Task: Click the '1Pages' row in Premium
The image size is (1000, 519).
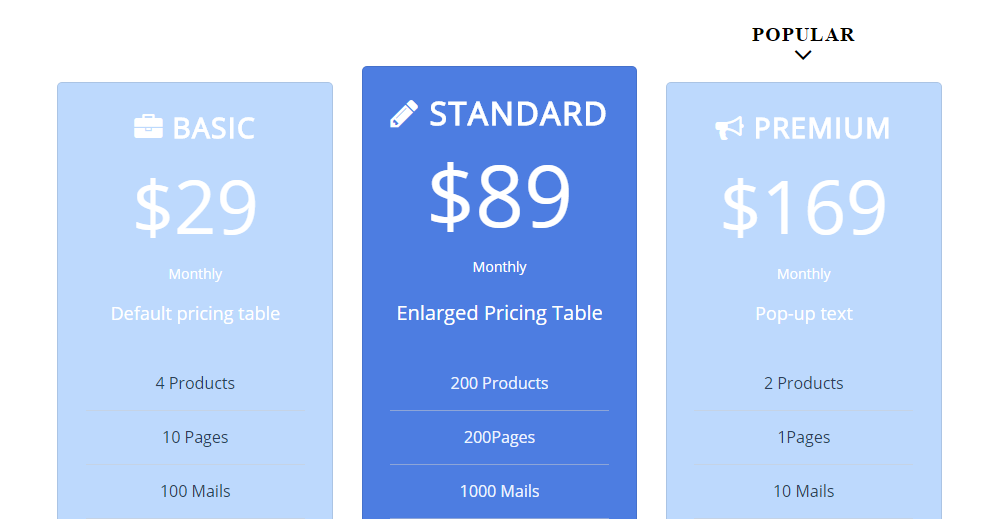Action: point(804,437)
